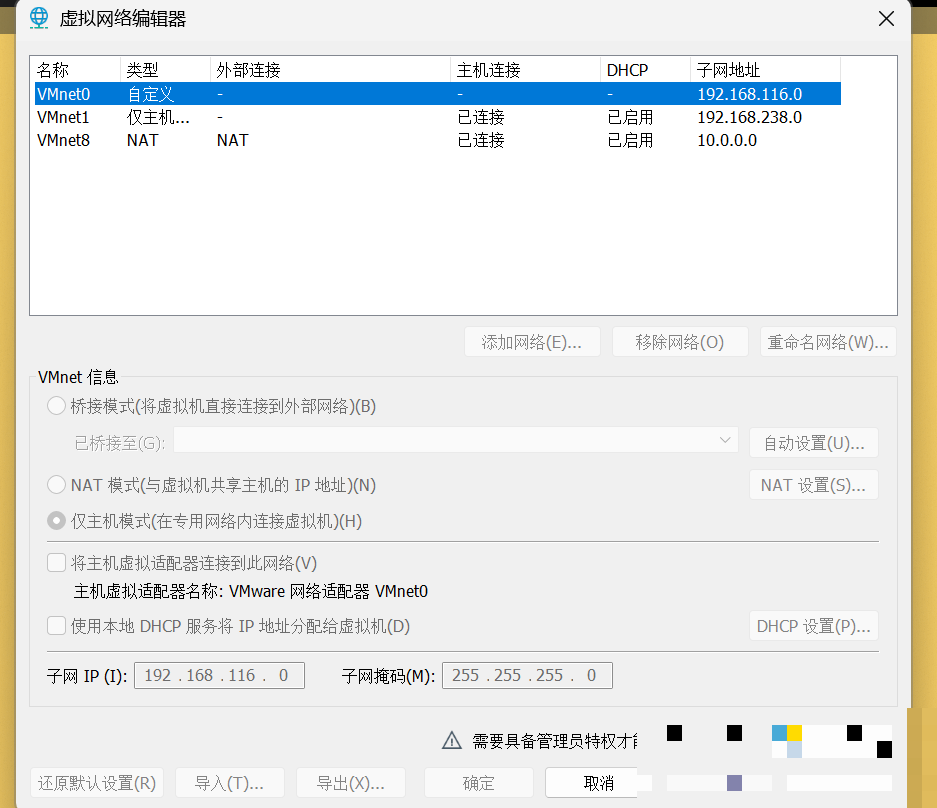The image size is (937, 808).
Task: Click subnet address 192.168.238.0 cell
Action: (x=749, y=117)
